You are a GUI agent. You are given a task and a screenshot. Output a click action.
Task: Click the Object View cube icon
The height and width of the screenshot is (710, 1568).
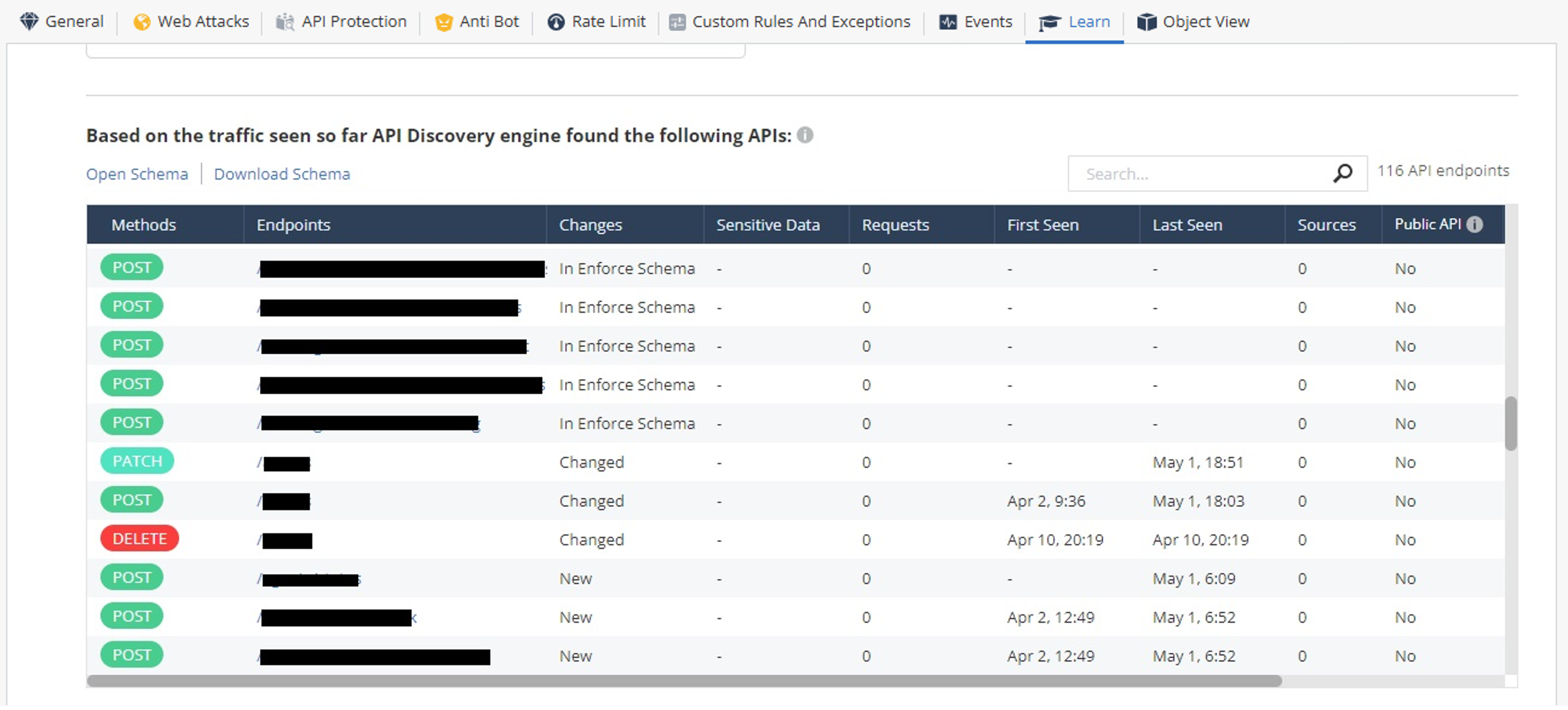click(x=1146, y=22)
